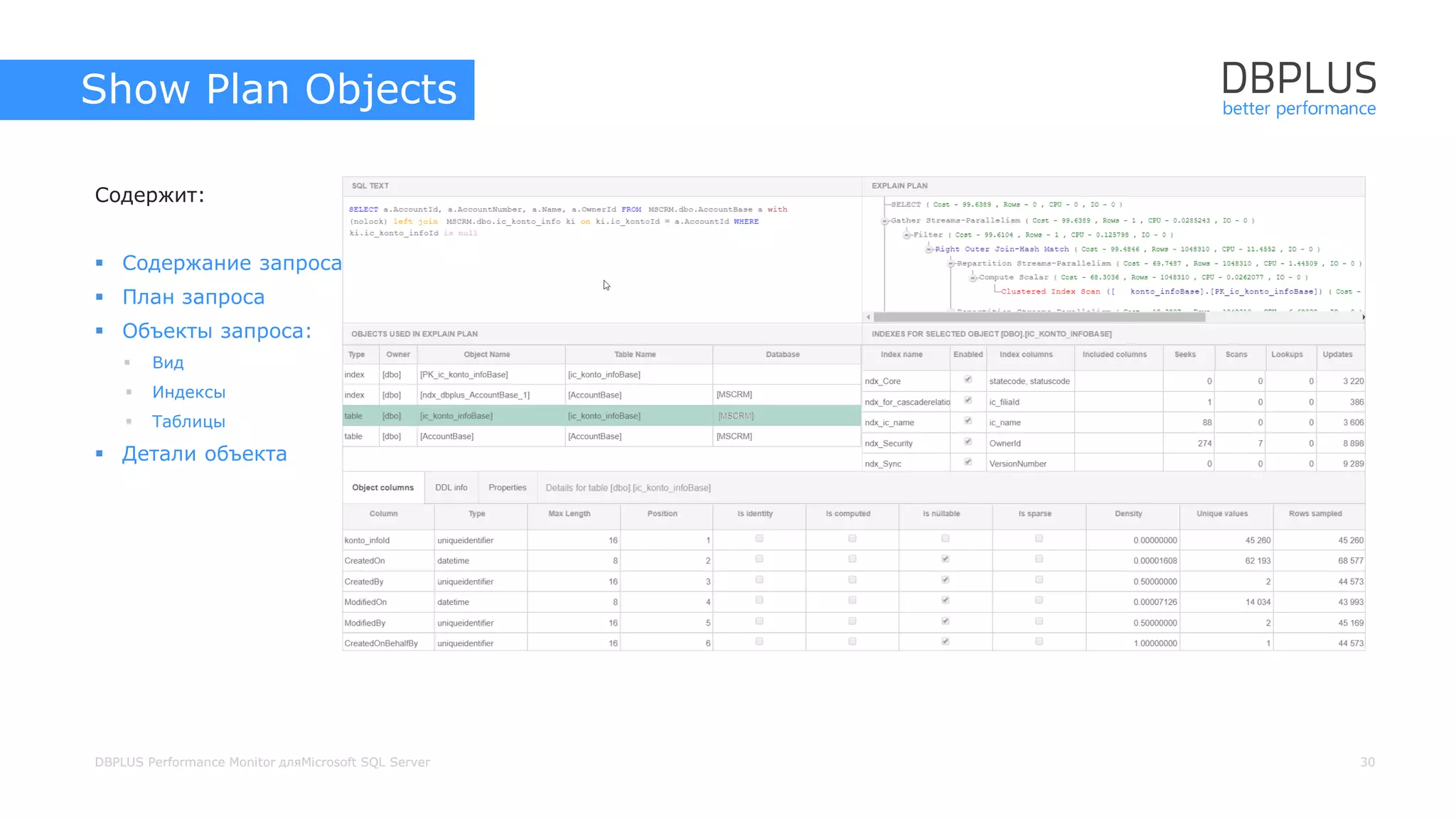Click the ndx_Security index name
The height and width of the screenshot is (819, 1456).
coord(889,444)
